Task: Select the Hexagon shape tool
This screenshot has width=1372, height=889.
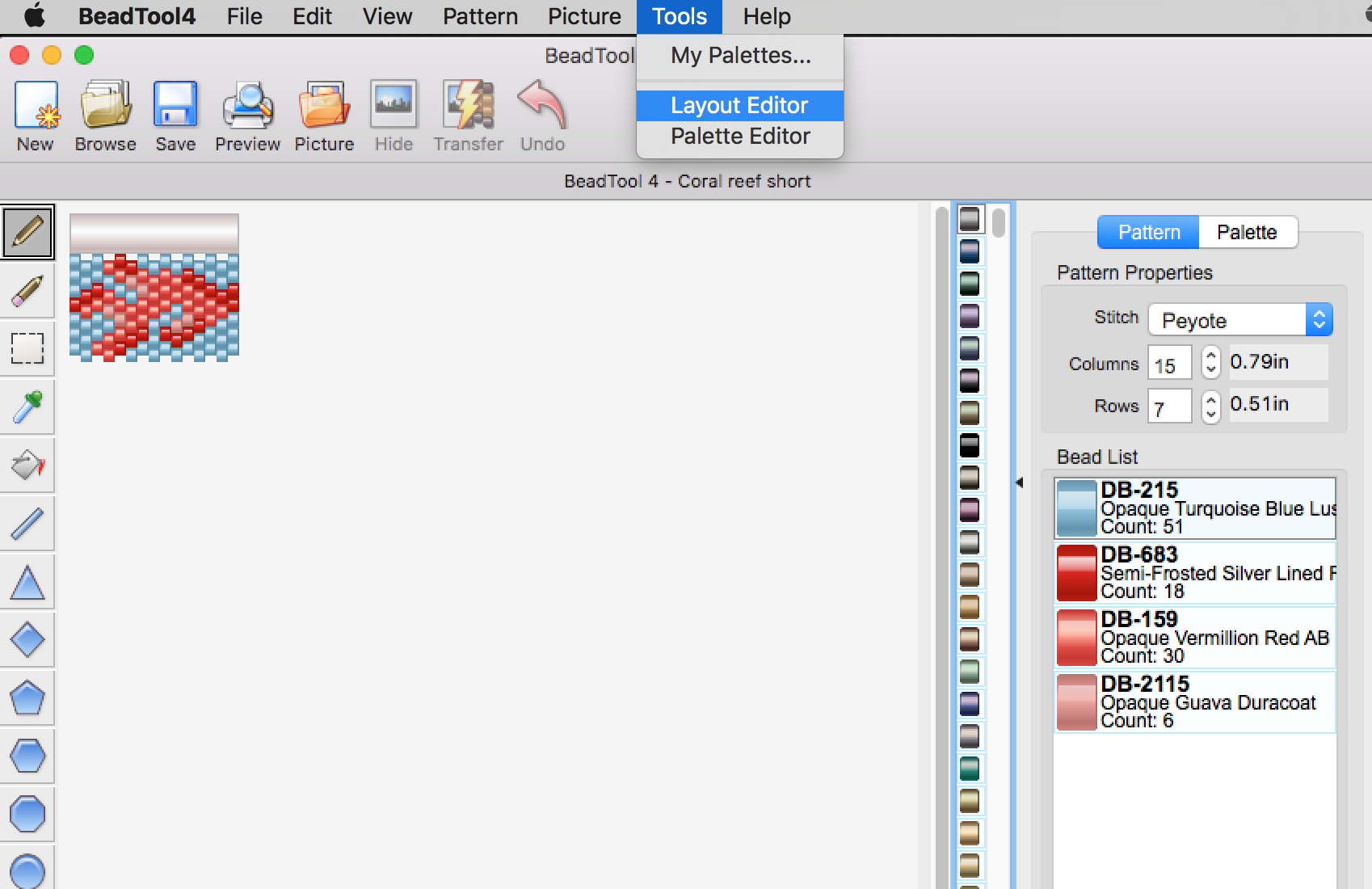Action: pyautogui.click(x=27, y=756)
